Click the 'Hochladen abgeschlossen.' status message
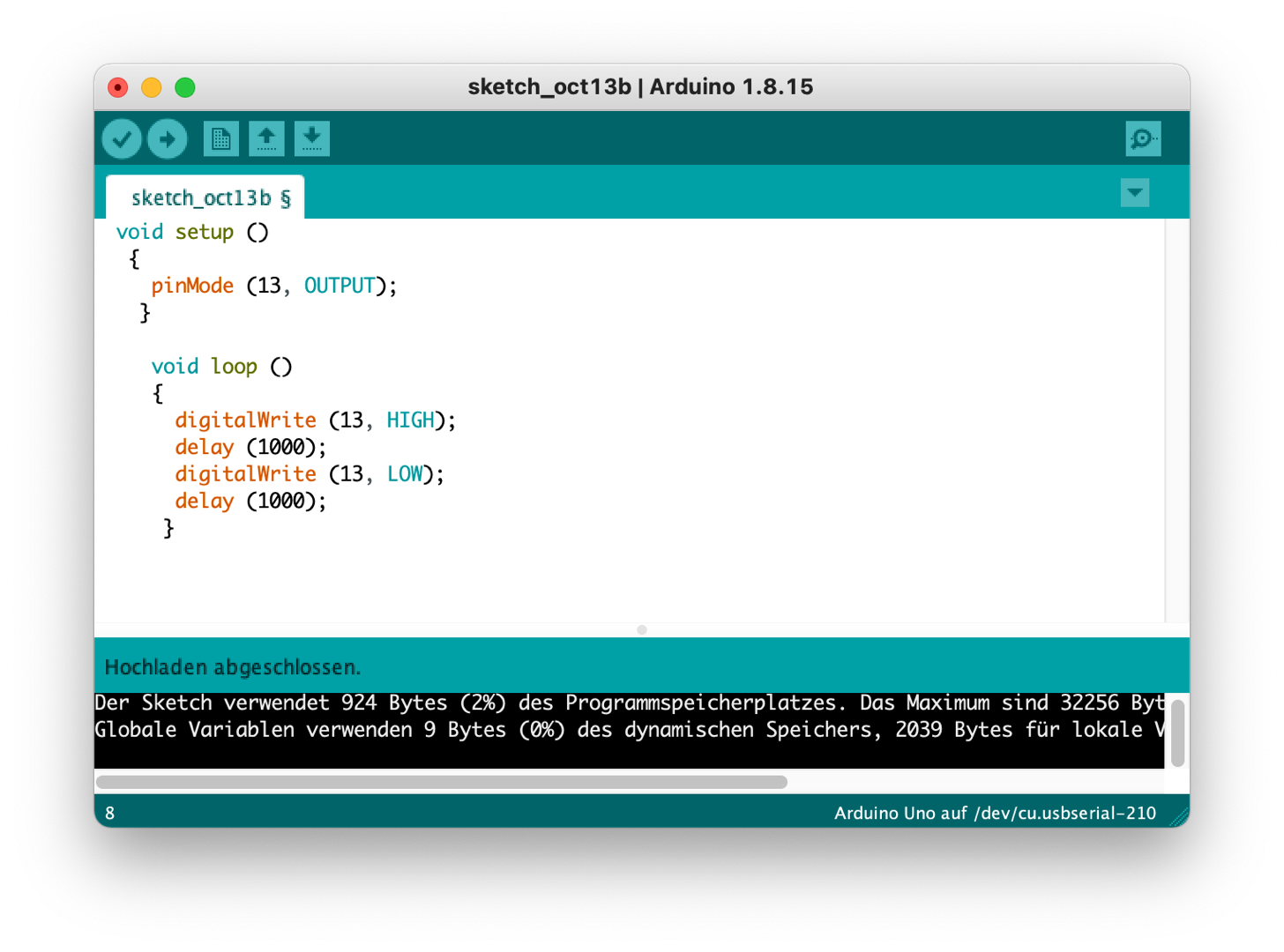Viewport: 1284px width, 952px height. [233, 667]
